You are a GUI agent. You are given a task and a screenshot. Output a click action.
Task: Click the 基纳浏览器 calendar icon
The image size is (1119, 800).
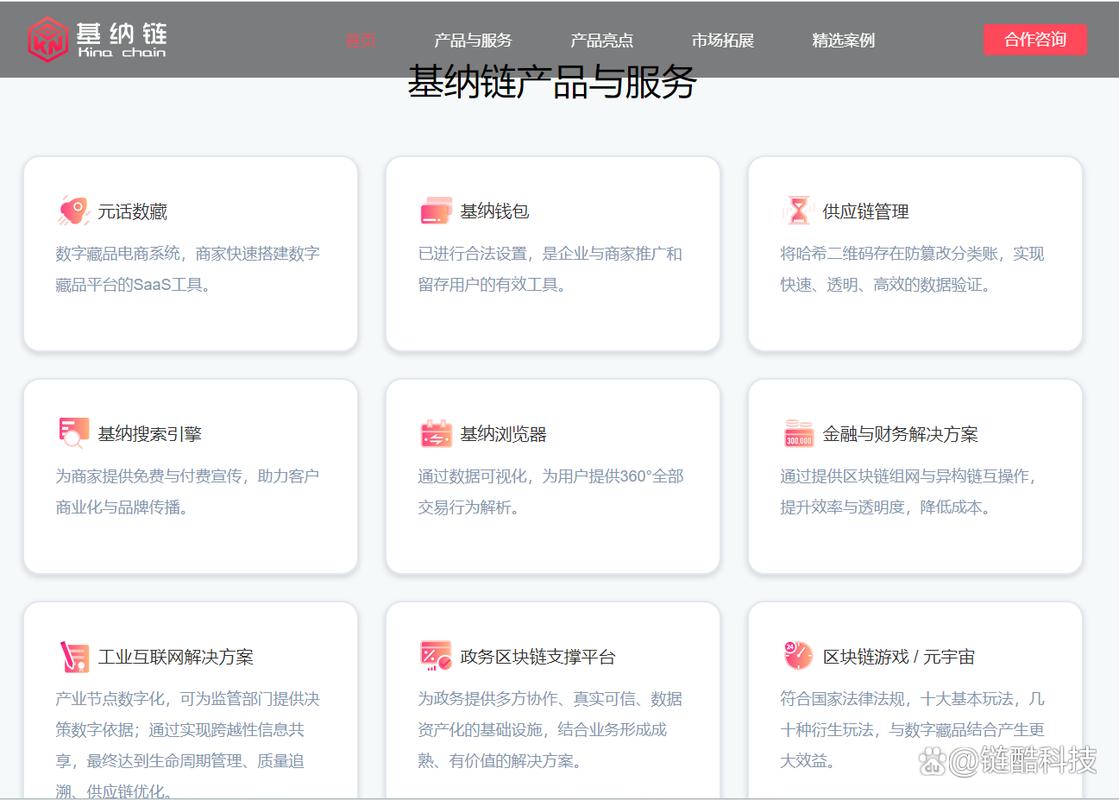click(436, 433)
